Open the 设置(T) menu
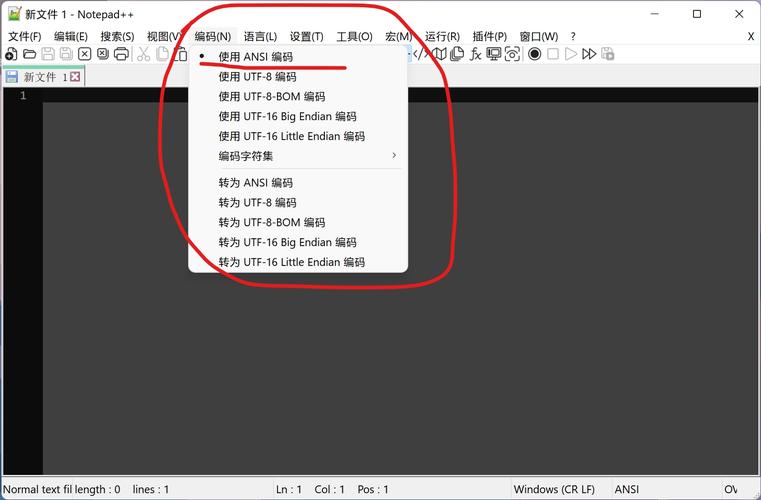The height and width of the screenshot is (500, 761). click(x=307, y=36)
